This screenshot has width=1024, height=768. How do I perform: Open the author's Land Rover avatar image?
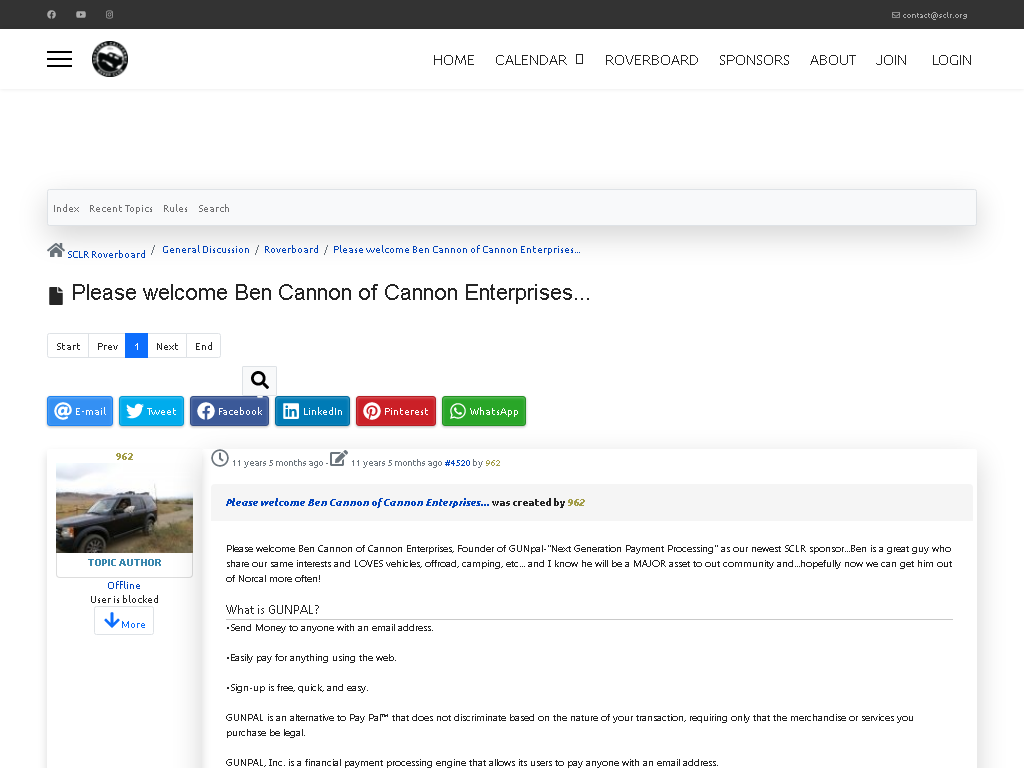coord(124,508)
